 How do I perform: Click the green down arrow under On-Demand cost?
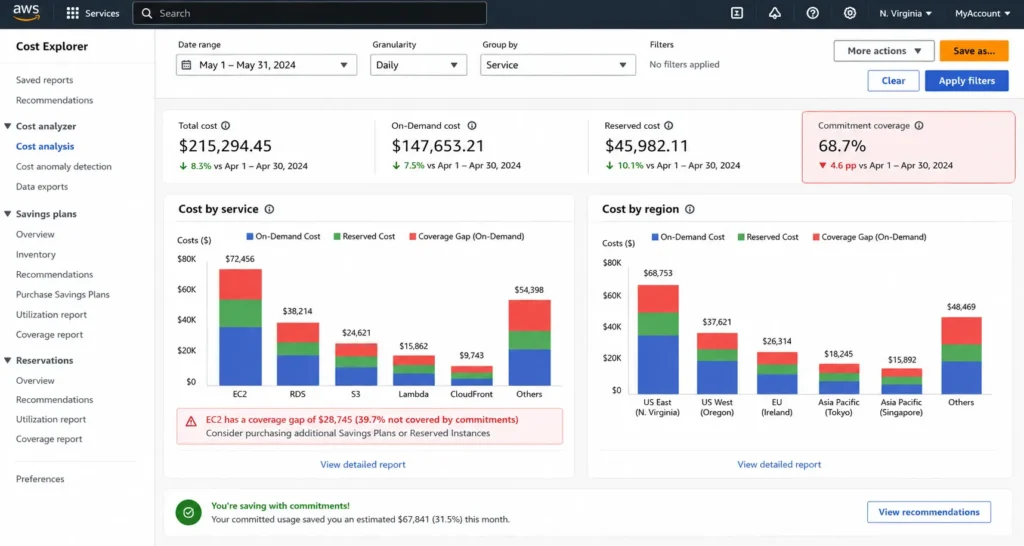(396, 166)
